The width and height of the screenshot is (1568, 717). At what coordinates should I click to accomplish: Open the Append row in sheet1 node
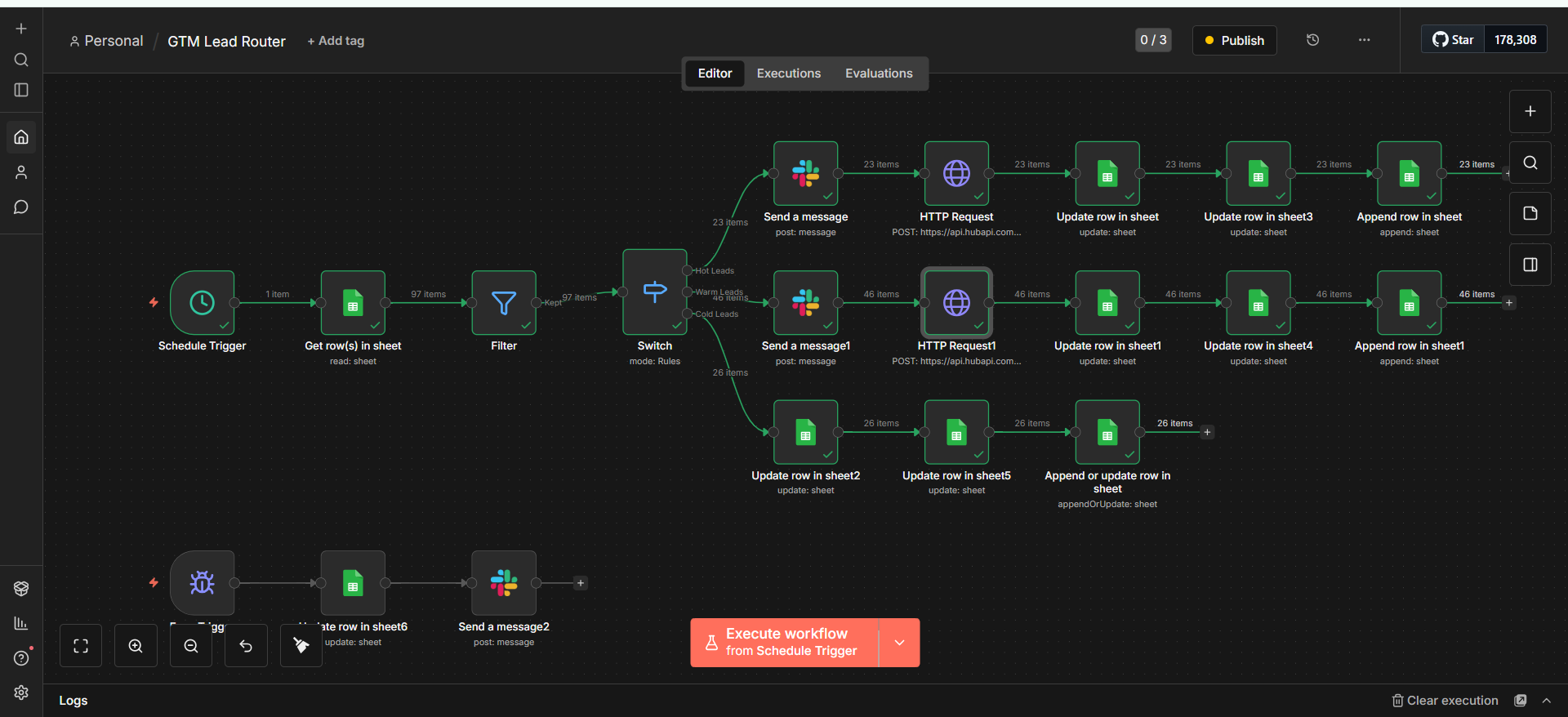coord(1410,303)
